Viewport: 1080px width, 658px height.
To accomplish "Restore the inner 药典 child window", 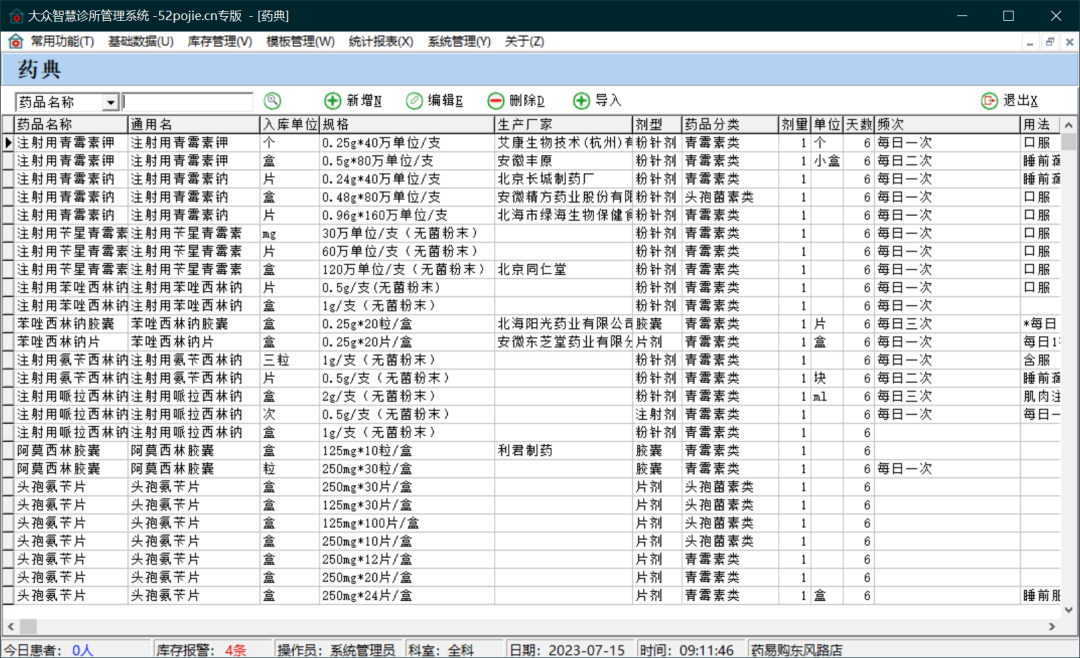I will coord(1050,42).
